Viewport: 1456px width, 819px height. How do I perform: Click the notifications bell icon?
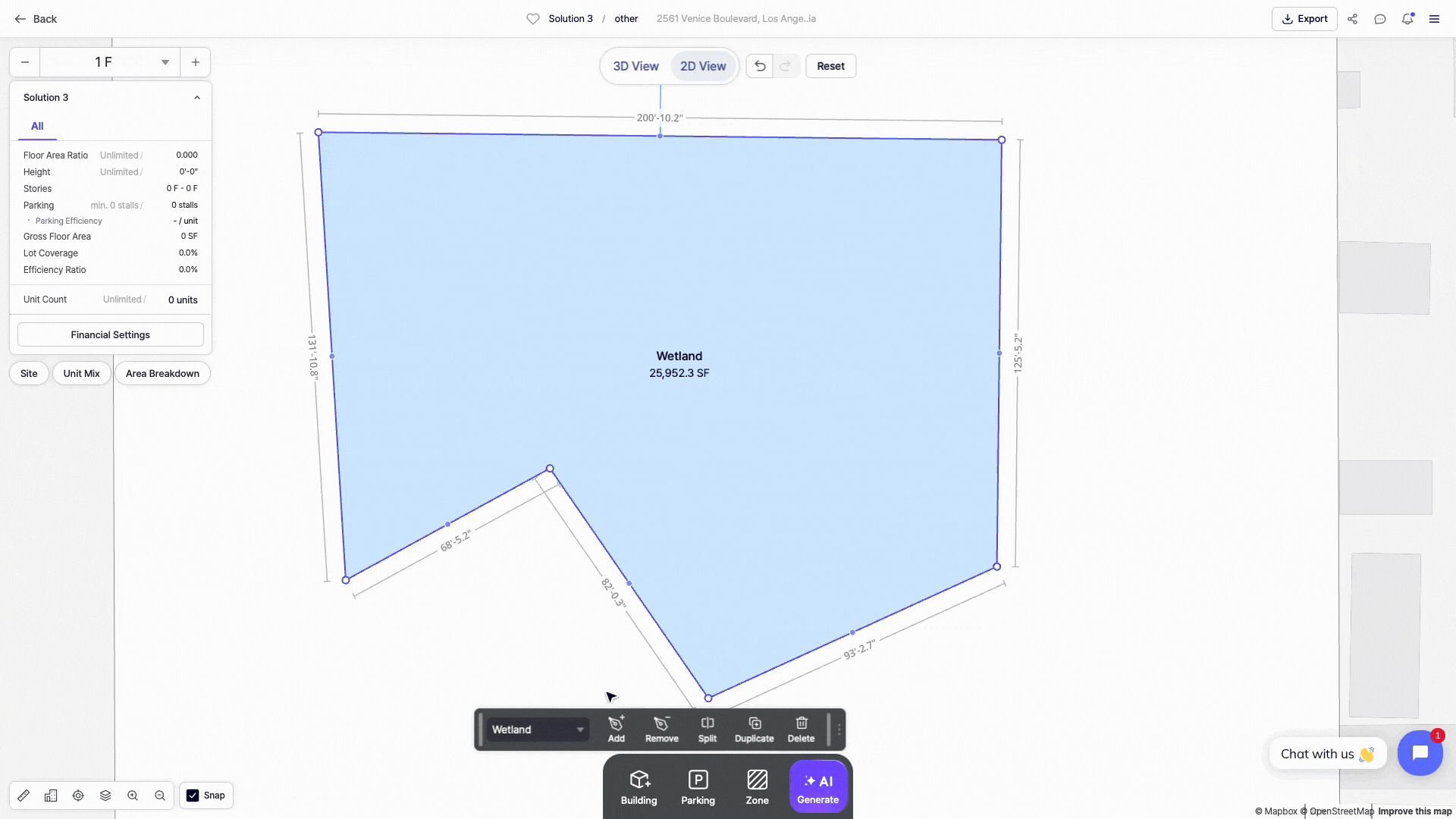pos(1407,19)
